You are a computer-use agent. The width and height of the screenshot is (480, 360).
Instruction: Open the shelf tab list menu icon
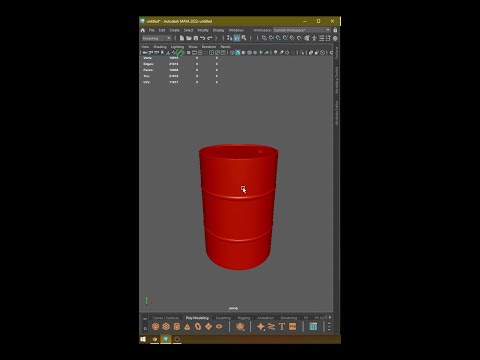click(x=145, y=318)
